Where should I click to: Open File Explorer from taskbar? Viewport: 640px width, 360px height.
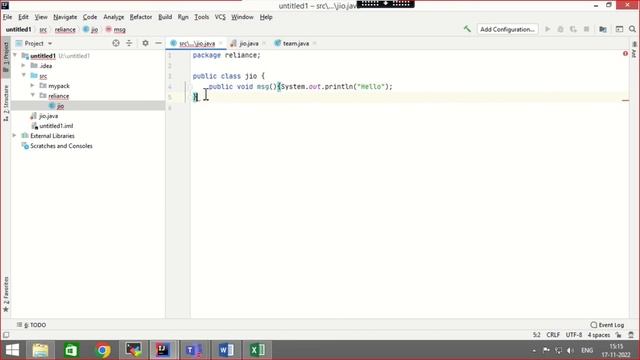[x=40, y=350]
